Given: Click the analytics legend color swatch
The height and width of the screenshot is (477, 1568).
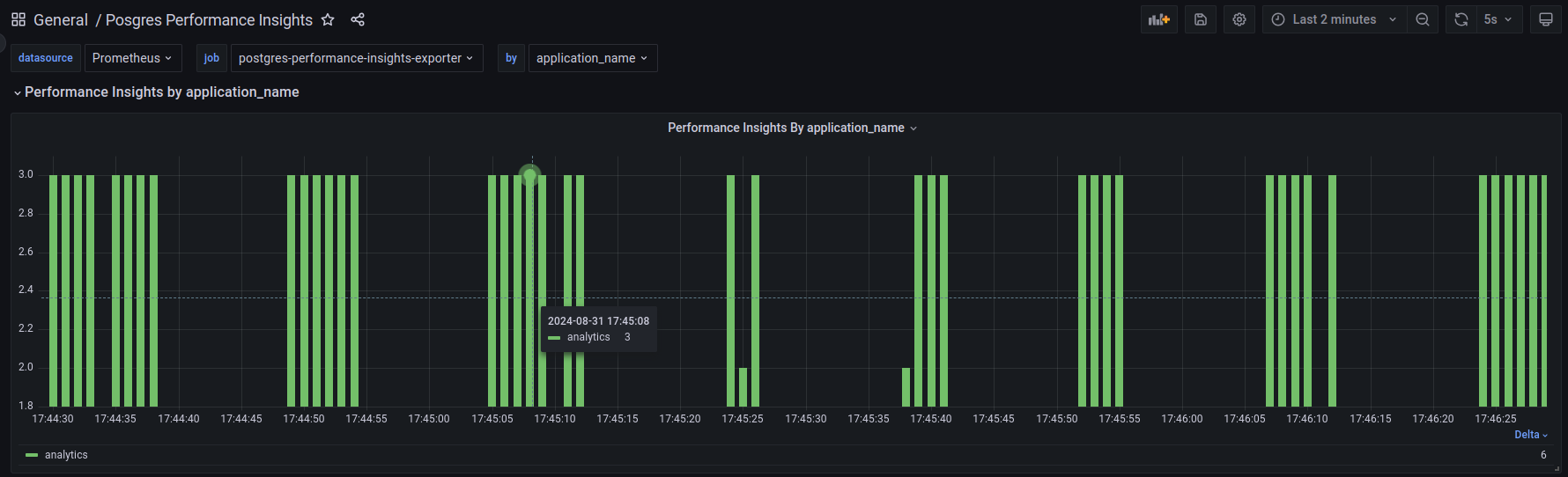Looking at the screenshot, I should (x=32, y=455).
